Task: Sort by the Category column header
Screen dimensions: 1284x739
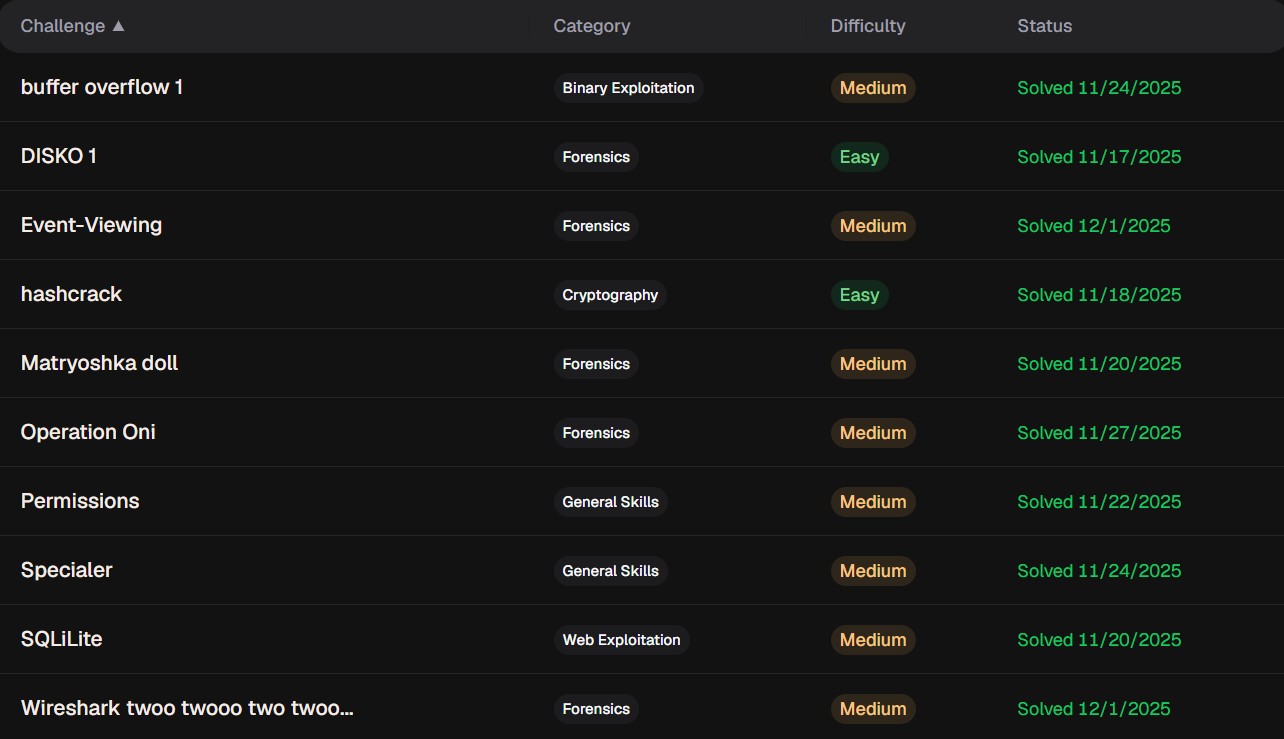Action: coord(592,26)
